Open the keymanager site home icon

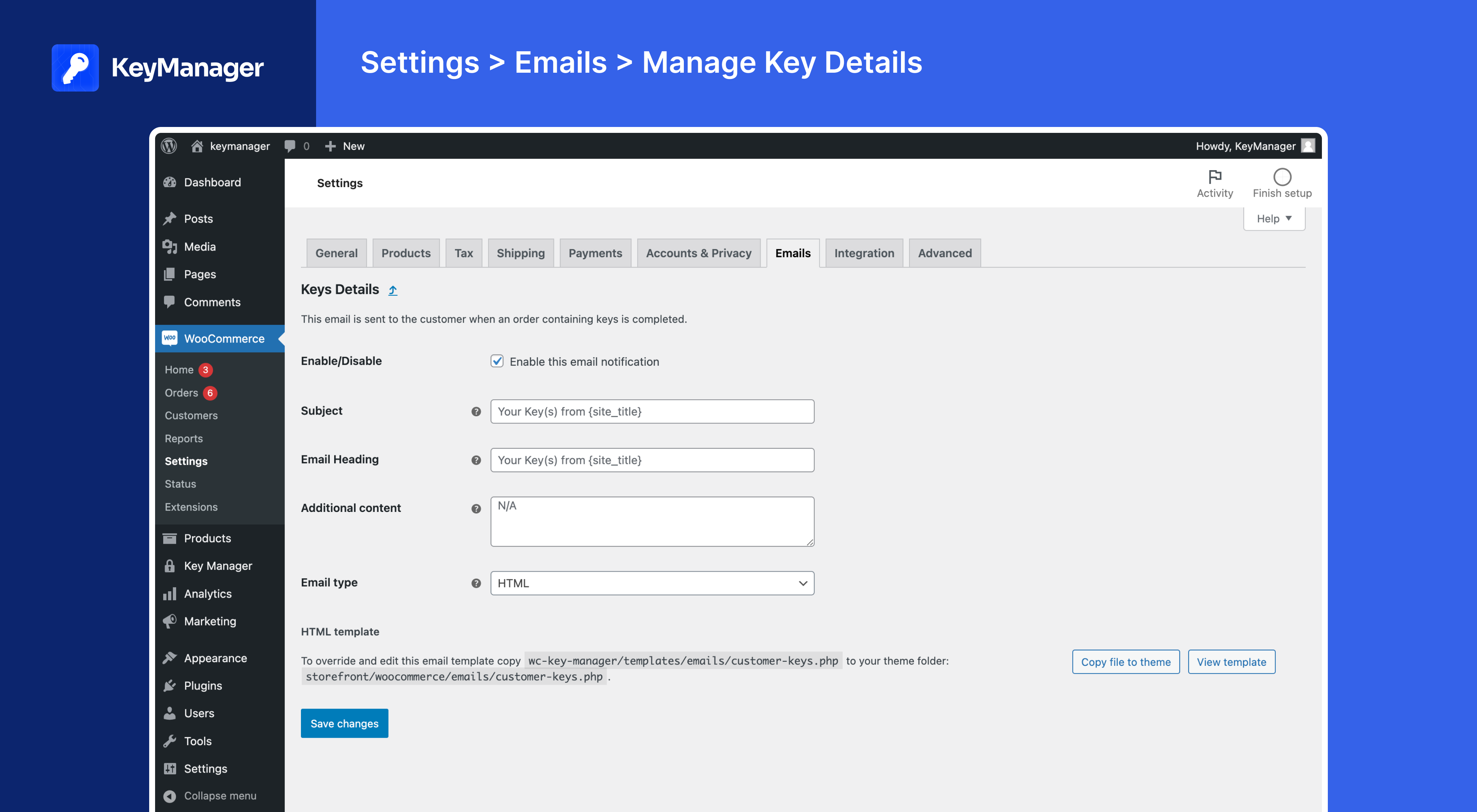[x=197, y=146]
